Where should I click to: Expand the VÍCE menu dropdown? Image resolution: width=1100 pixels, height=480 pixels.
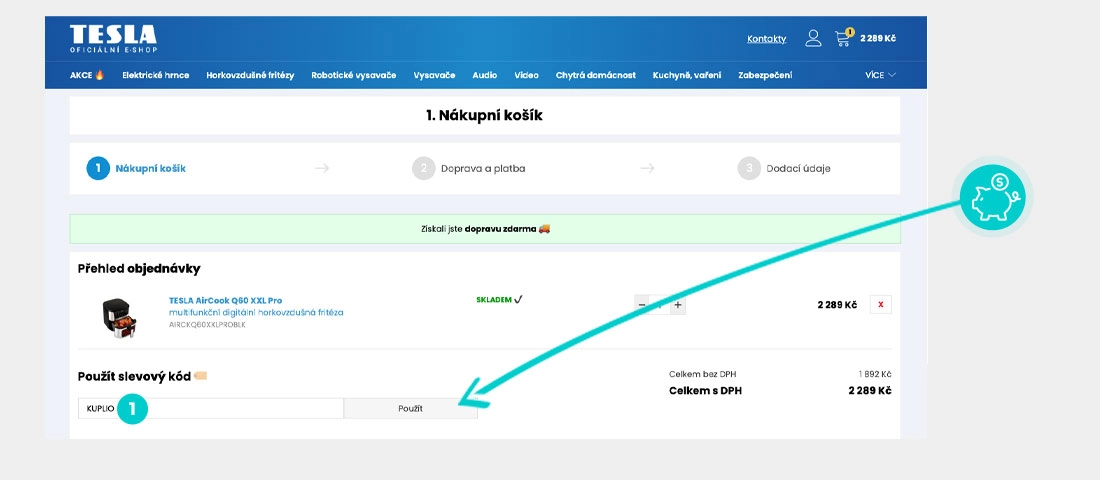click(880, 75)
